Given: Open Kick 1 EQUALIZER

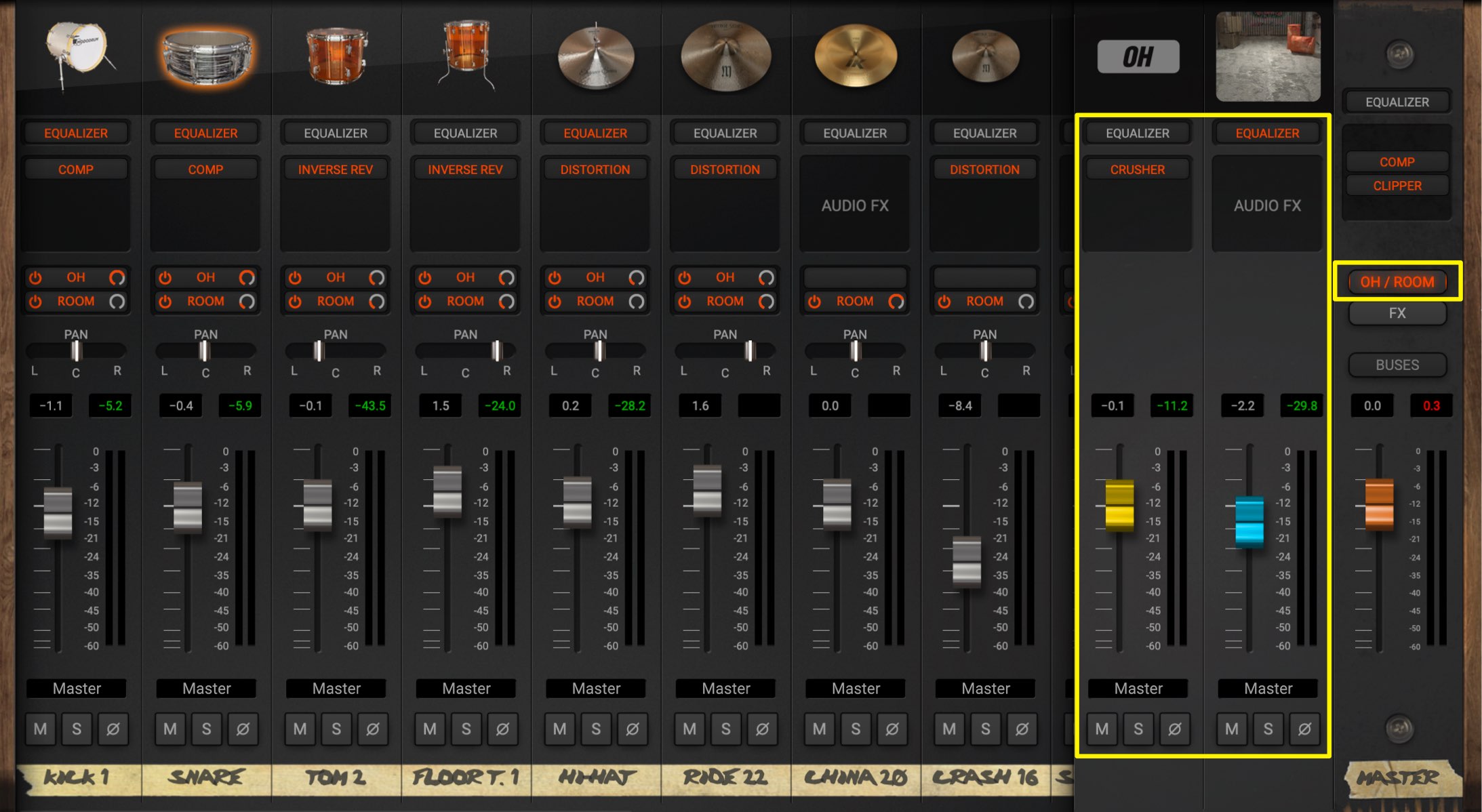Looking at the screenshot, I should 76,133.
